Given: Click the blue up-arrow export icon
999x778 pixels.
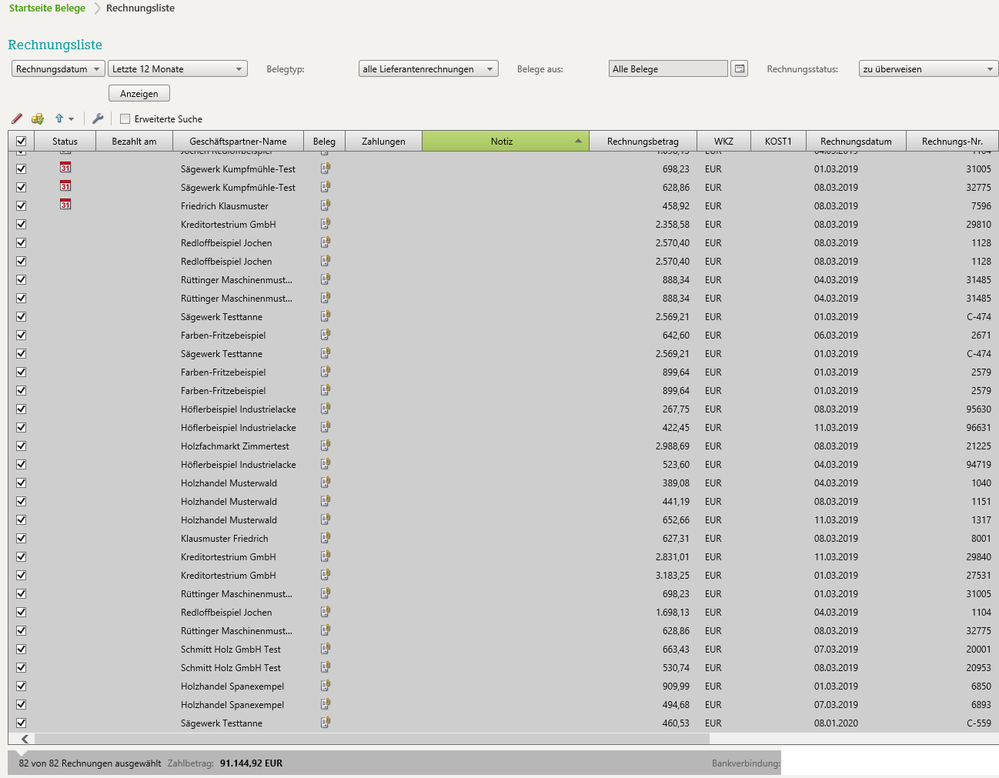Looking at the screenshot, I should coord(60,119).
